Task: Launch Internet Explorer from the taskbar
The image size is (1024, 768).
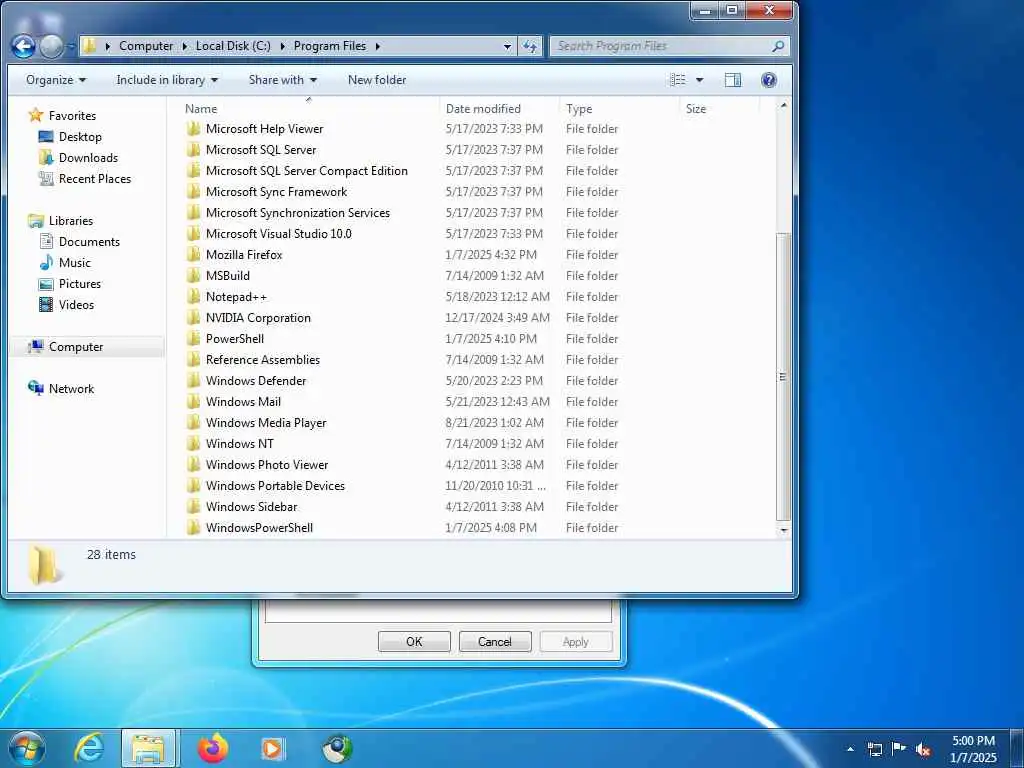Action: [x=89, y=748]
